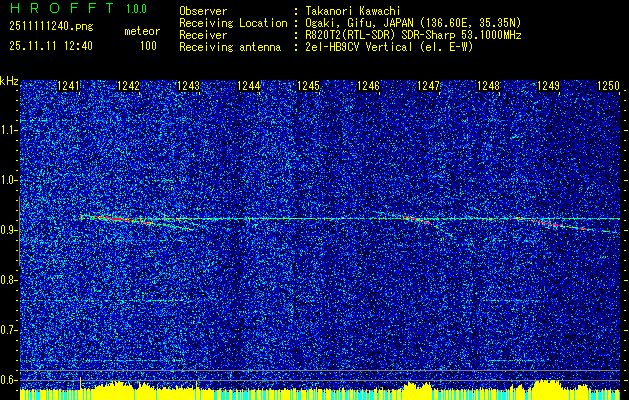Click the meteor label
Image resolution: width=629 pixels, height=400 pixels.
(142, 31)
